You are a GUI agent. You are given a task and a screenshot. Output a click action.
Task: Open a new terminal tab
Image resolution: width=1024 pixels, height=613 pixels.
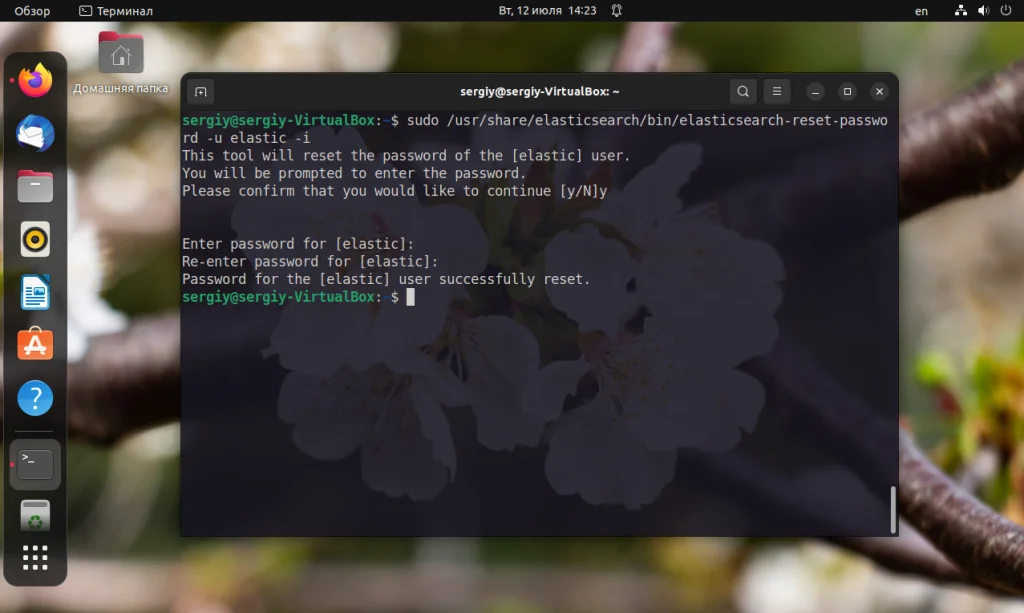click(x=199, y=91)
